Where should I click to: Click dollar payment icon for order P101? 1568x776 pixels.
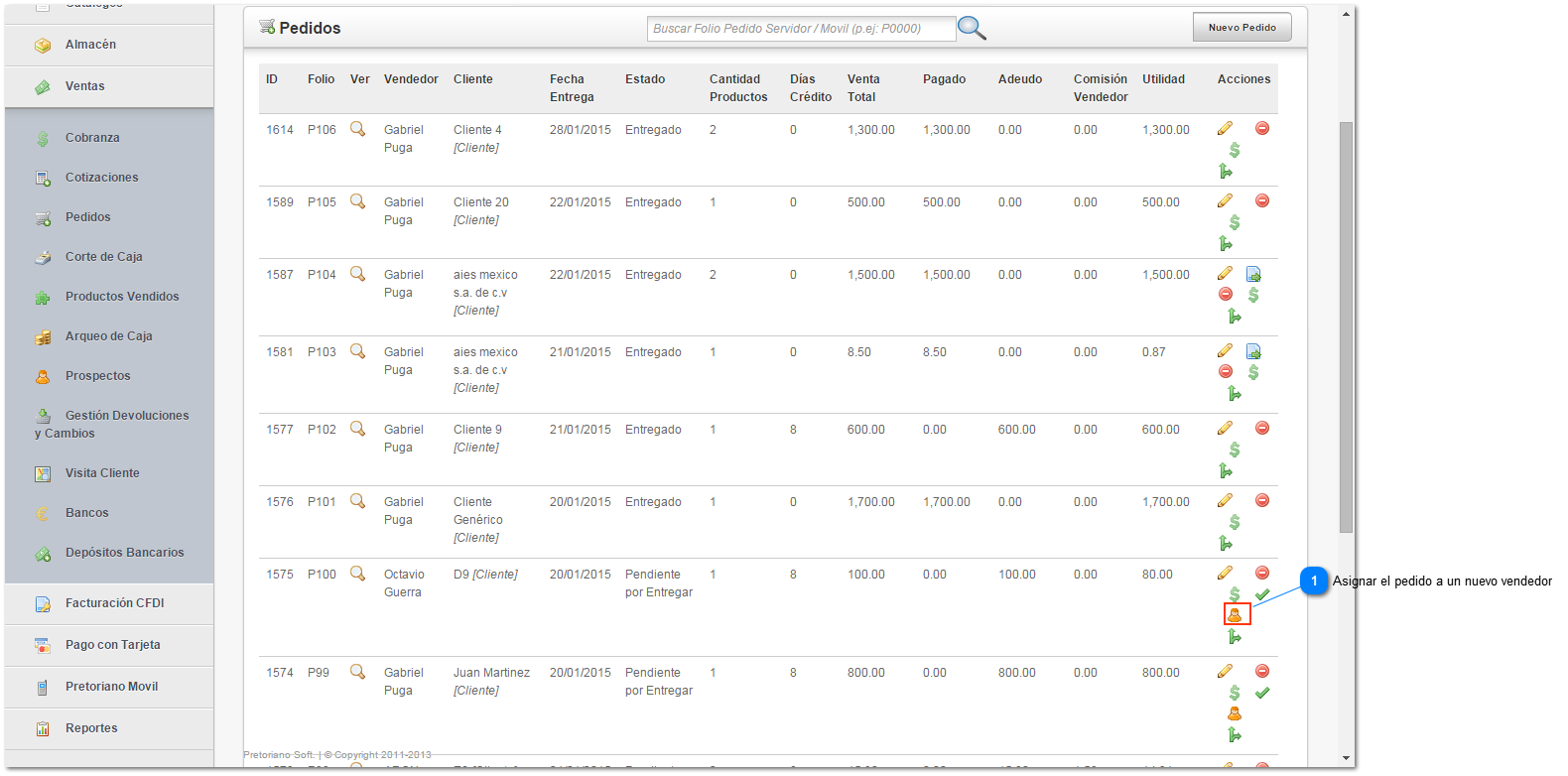1235,522
